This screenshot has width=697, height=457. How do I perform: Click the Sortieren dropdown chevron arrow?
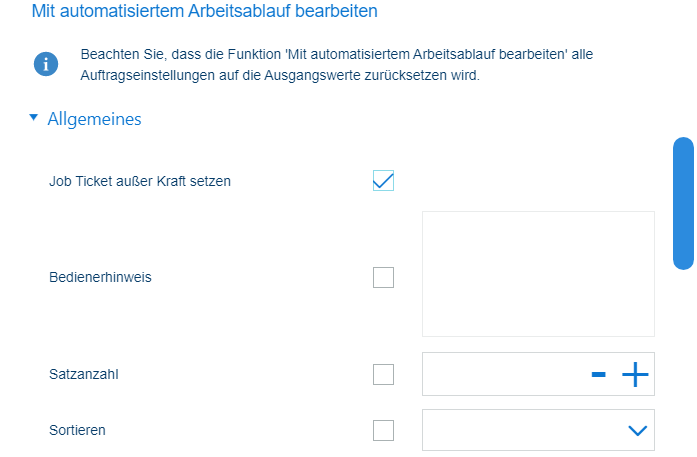click(x=637, y=430)
